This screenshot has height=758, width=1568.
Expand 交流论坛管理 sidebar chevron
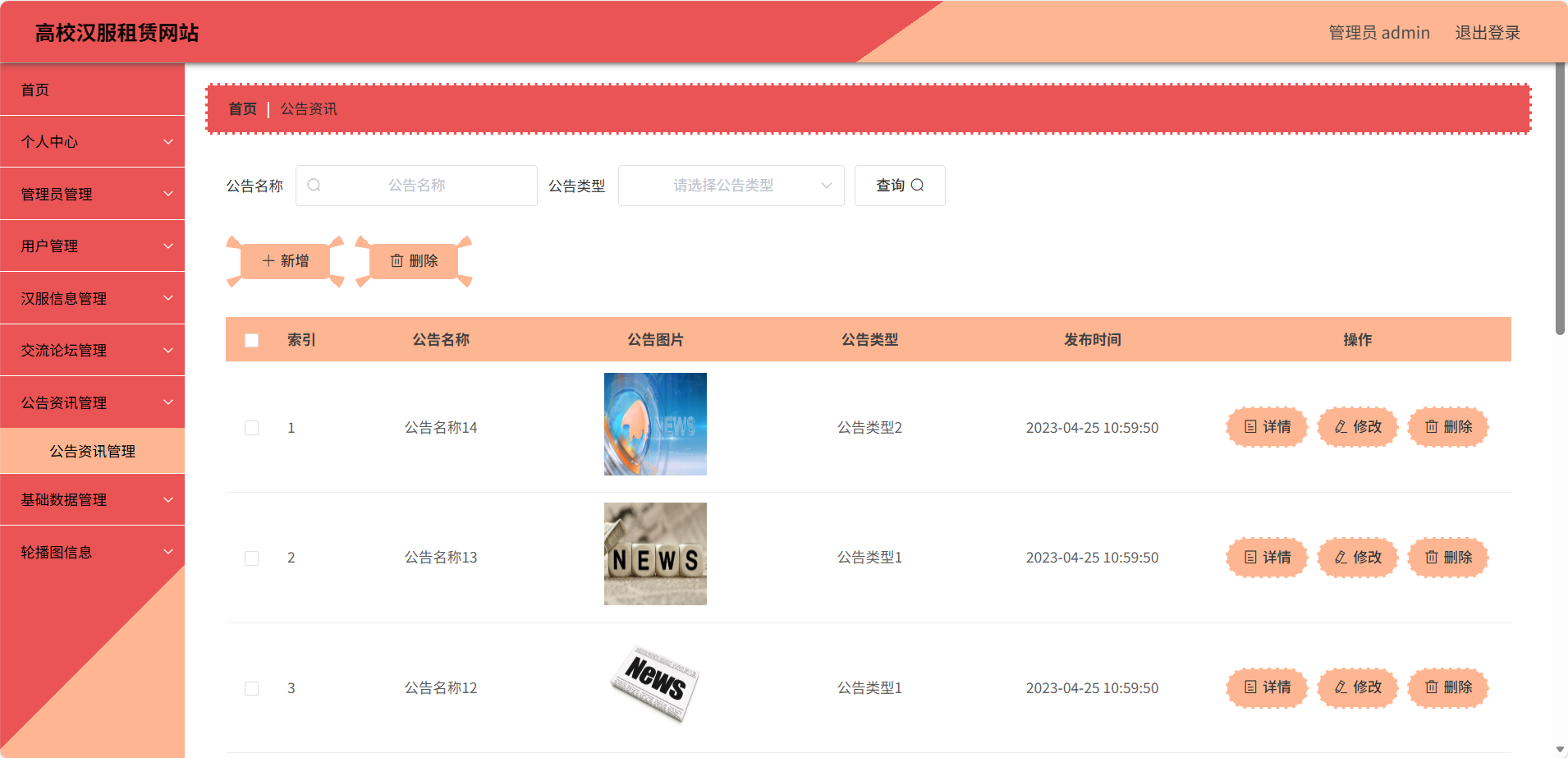click(168, 351)
